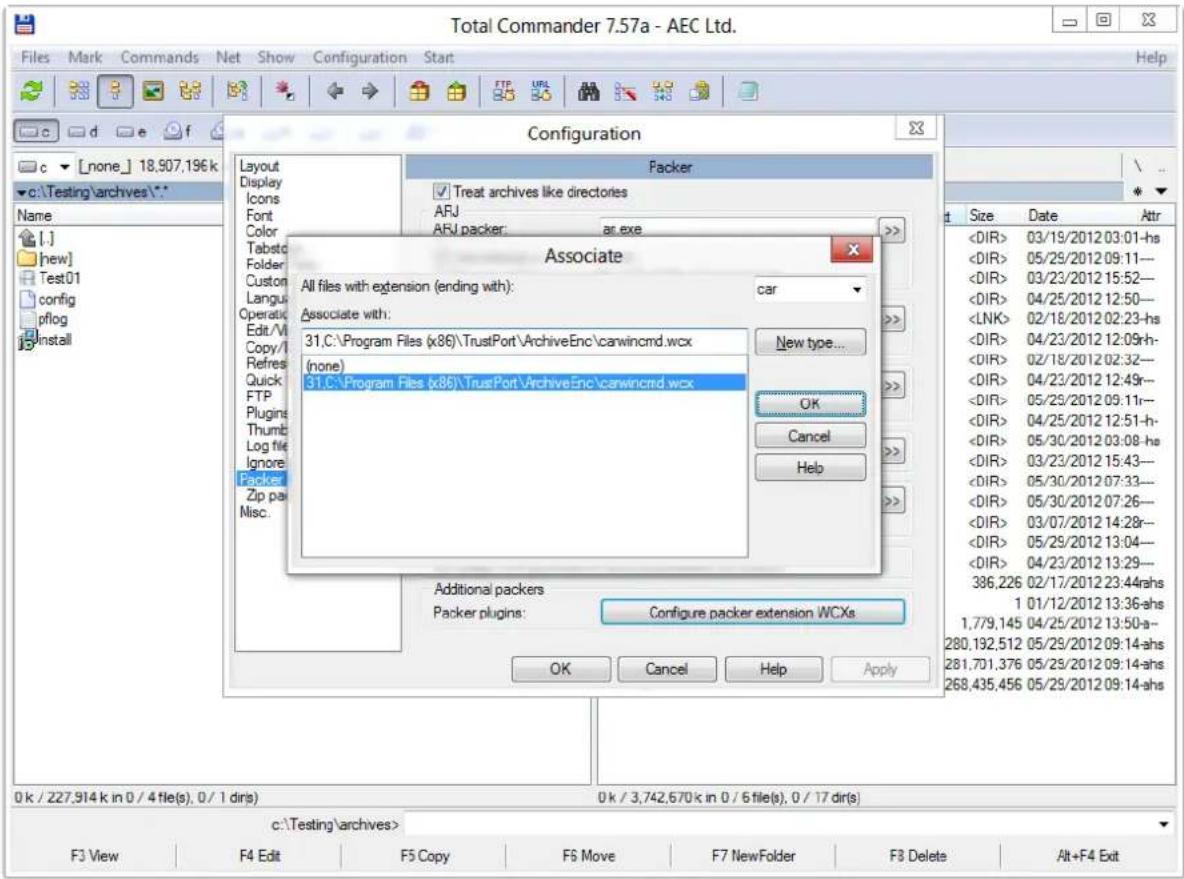Toggle Treat archives like directories checkbox

click(x=441, y=192)
